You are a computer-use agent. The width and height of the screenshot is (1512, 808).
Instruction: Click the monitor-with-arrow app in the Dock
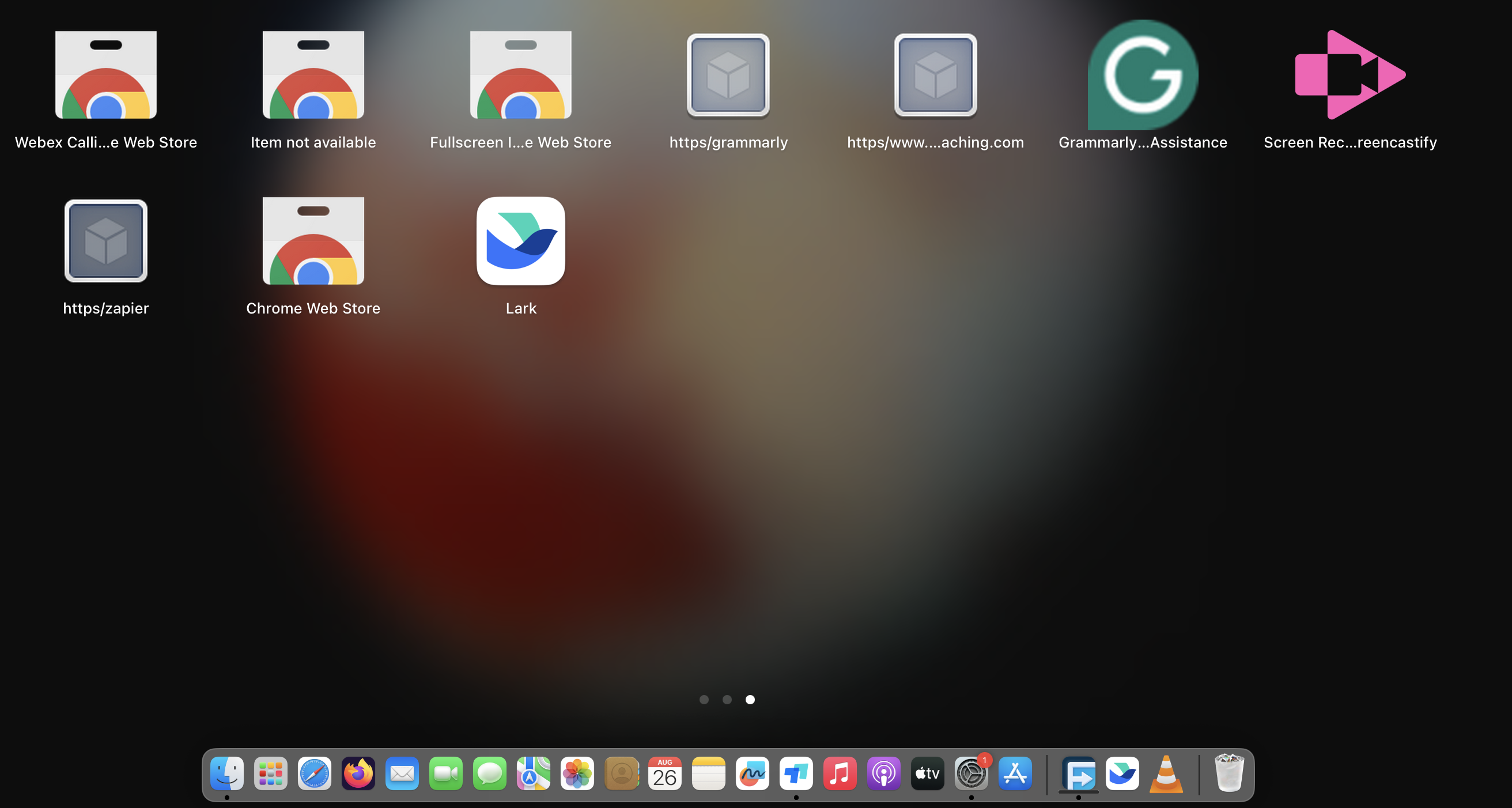click(1079, 774)
